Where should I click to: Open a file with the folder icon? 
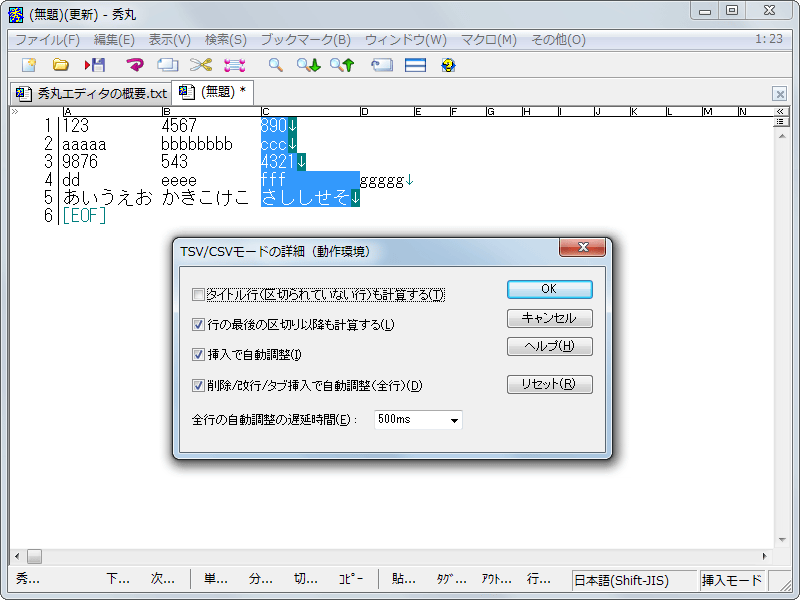point(61,65)
